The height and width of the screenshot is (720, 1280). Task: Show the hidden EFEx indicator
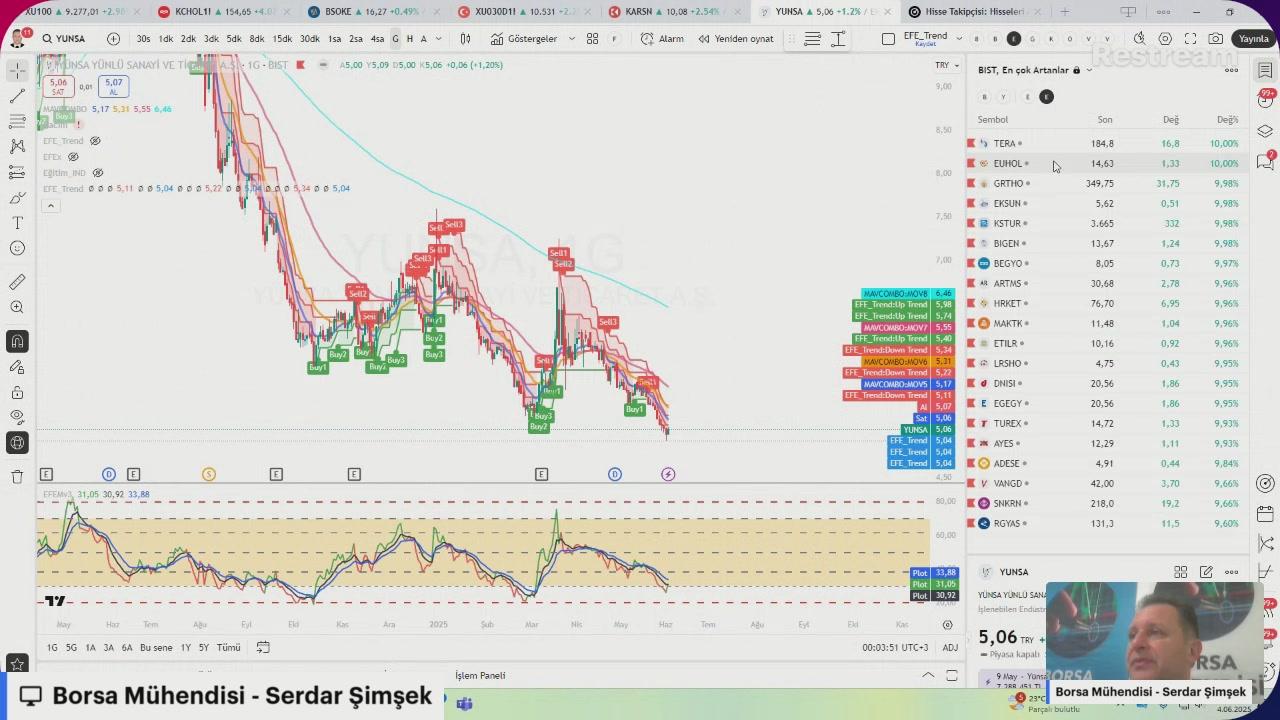pyautogui.click(x=73, y=157)
